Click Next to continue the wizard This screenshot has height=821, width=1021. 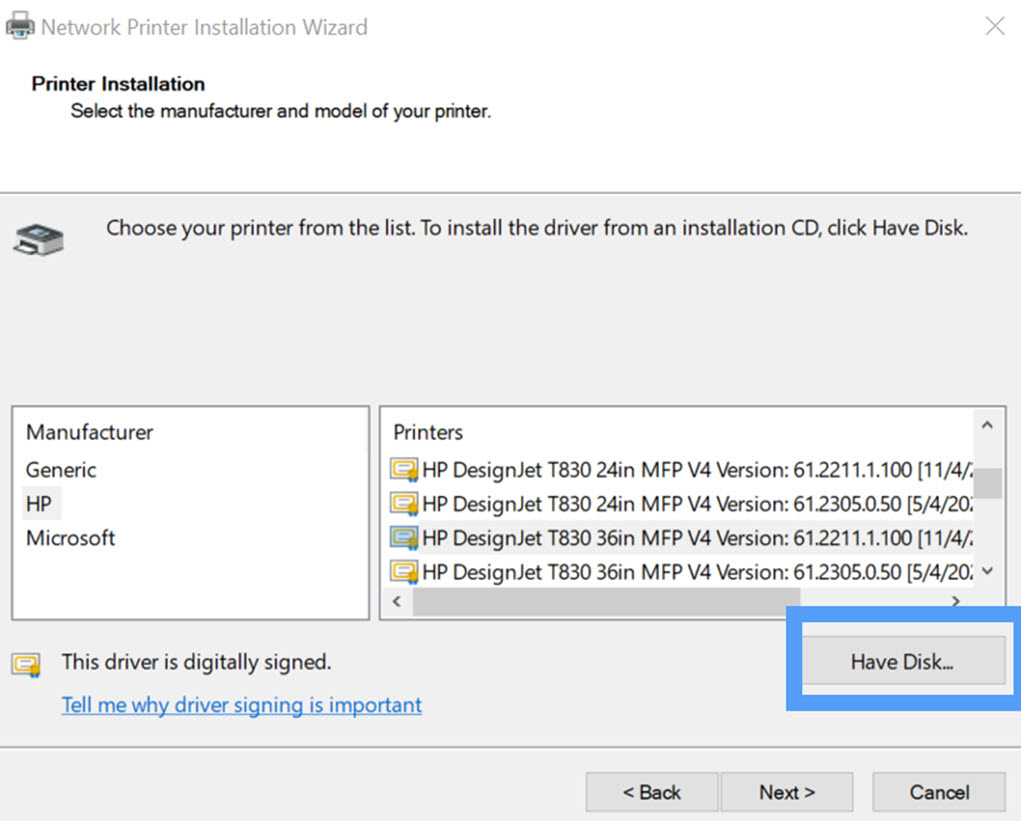coord(786,792)
